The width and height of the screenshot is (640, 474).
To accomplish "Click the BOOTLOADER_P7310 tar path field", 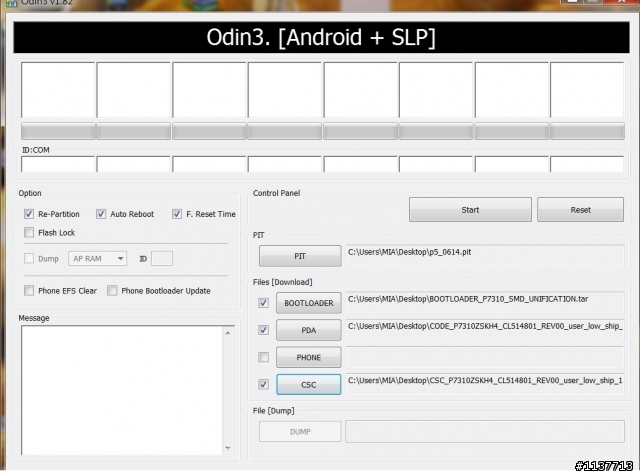I will pos(485,303).
